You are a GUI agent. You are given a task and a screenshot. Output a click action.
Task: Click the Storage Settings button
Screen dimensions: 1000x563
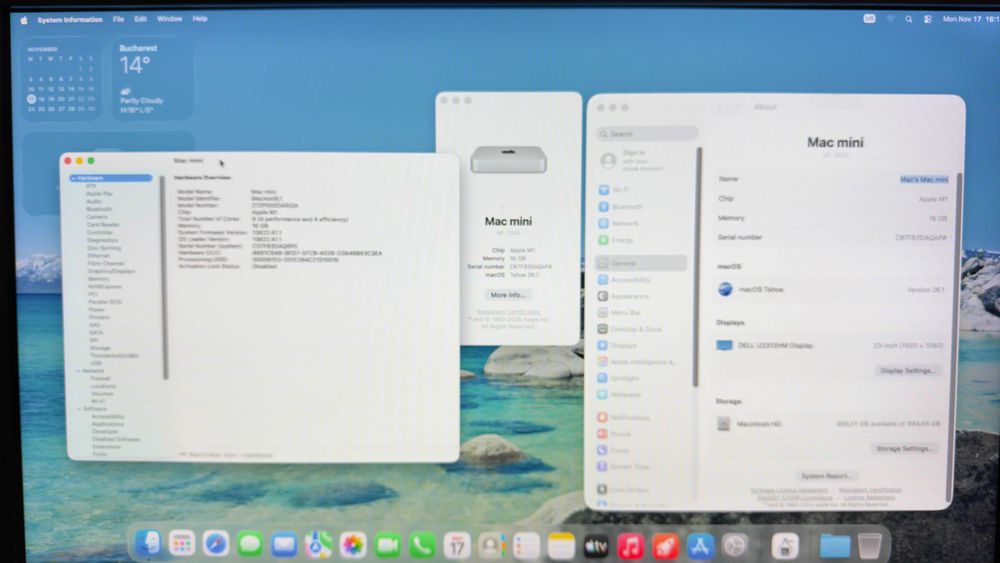pos(904,448)
